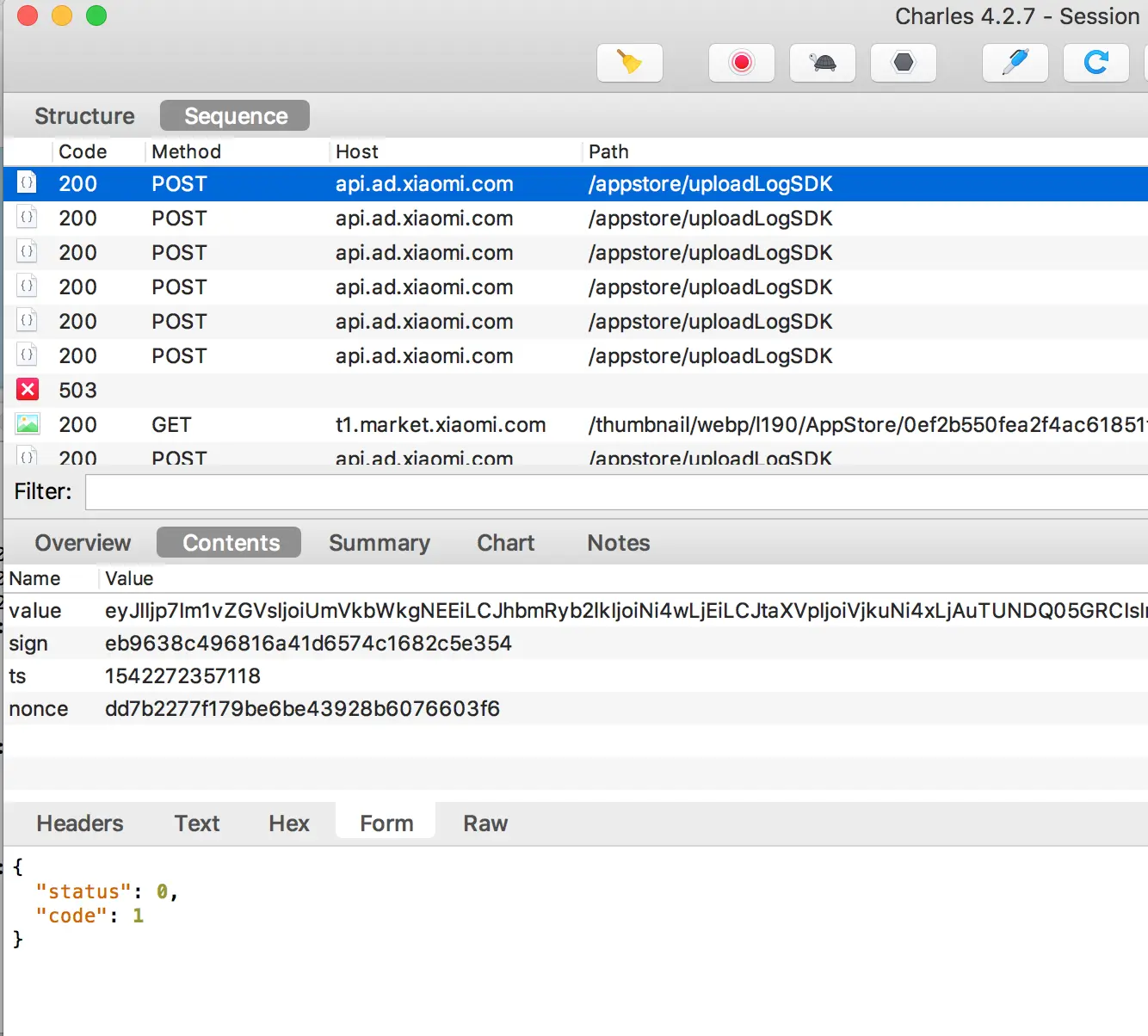Open the compose tool pen icon
This screenshot has height=1036, width=1148.
coord(1015,63)
